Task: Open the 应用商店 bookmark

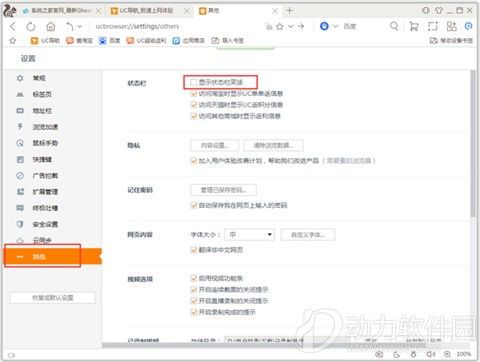Action: [x=189, y=41]
